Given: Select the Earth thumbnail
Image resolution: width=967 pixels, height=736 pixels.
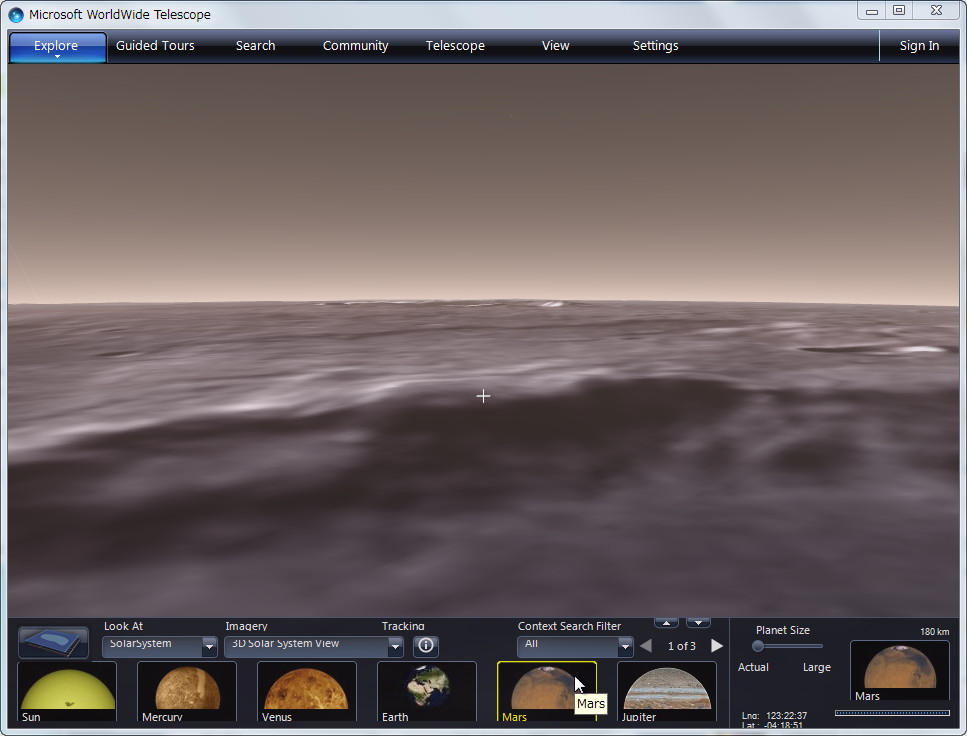Looking at the screenshot, I should [x=426, y=692].
